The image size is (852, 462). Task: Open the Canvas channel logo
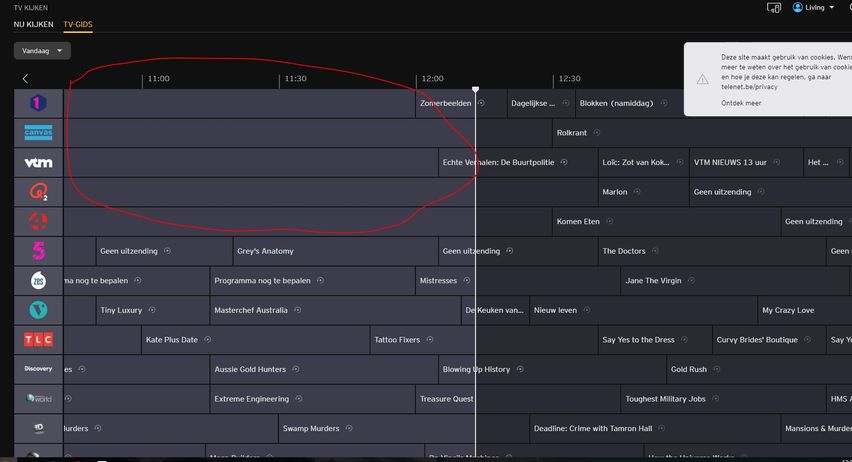(x=38, y=132)
